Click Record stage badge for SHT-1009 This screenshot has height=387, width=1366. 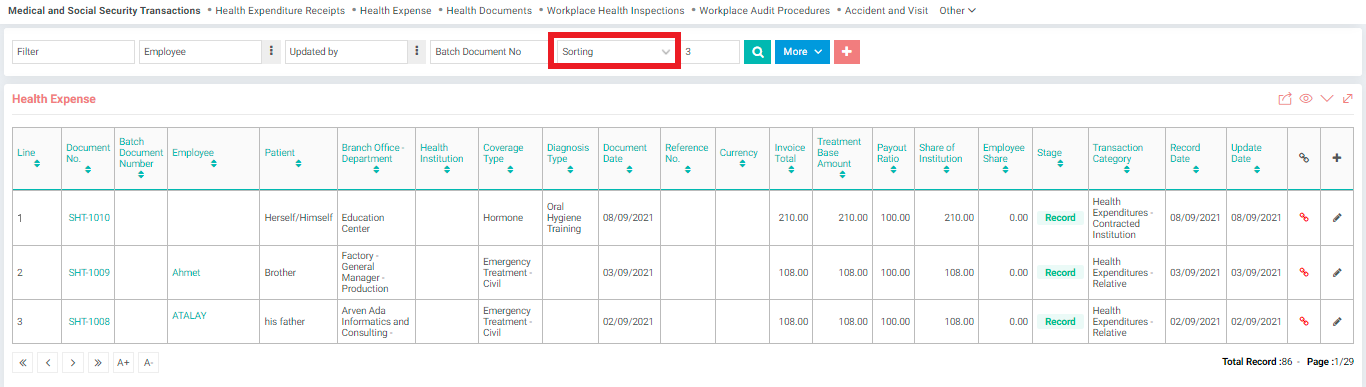click(1060, 272)
